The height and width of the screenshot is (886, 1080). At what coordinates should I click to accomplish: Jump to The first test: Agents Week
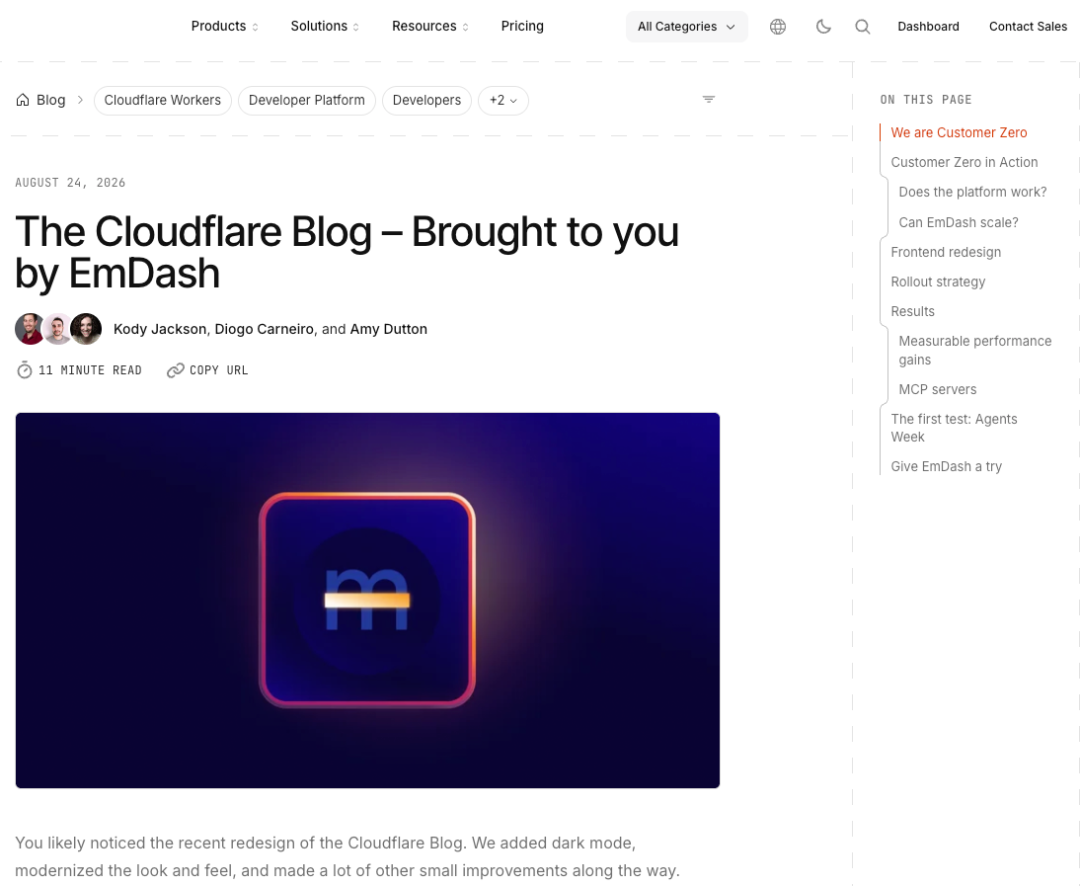pyautogui.click(x=953, y=428)
